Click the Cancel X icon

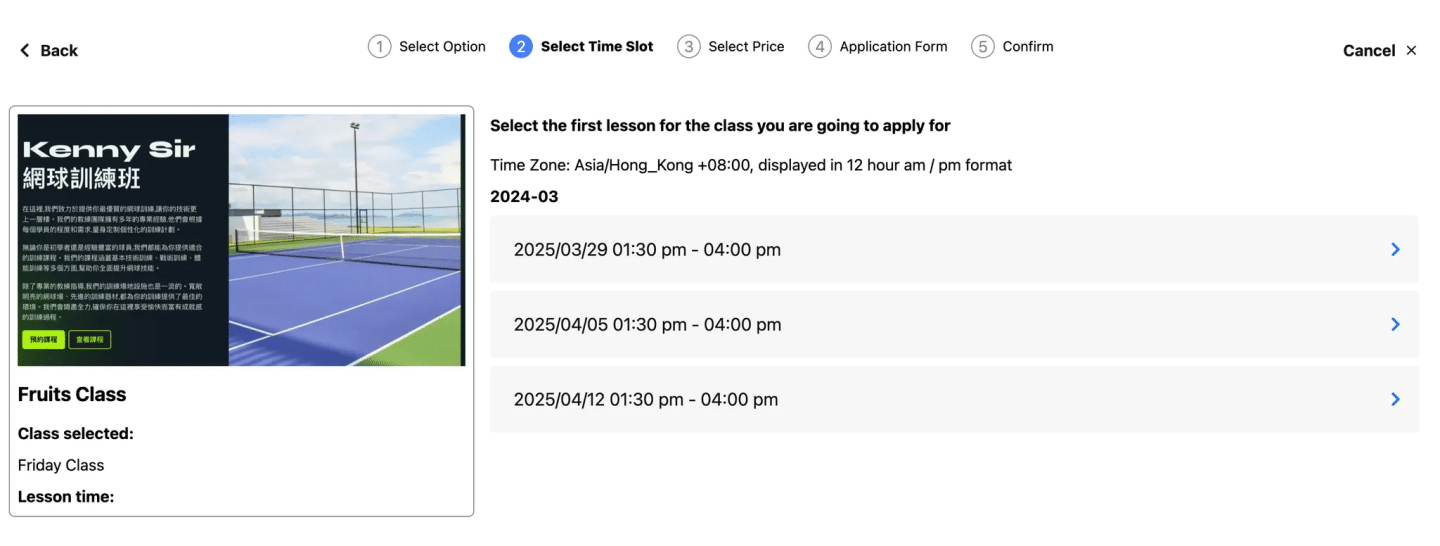[1411, 50]
